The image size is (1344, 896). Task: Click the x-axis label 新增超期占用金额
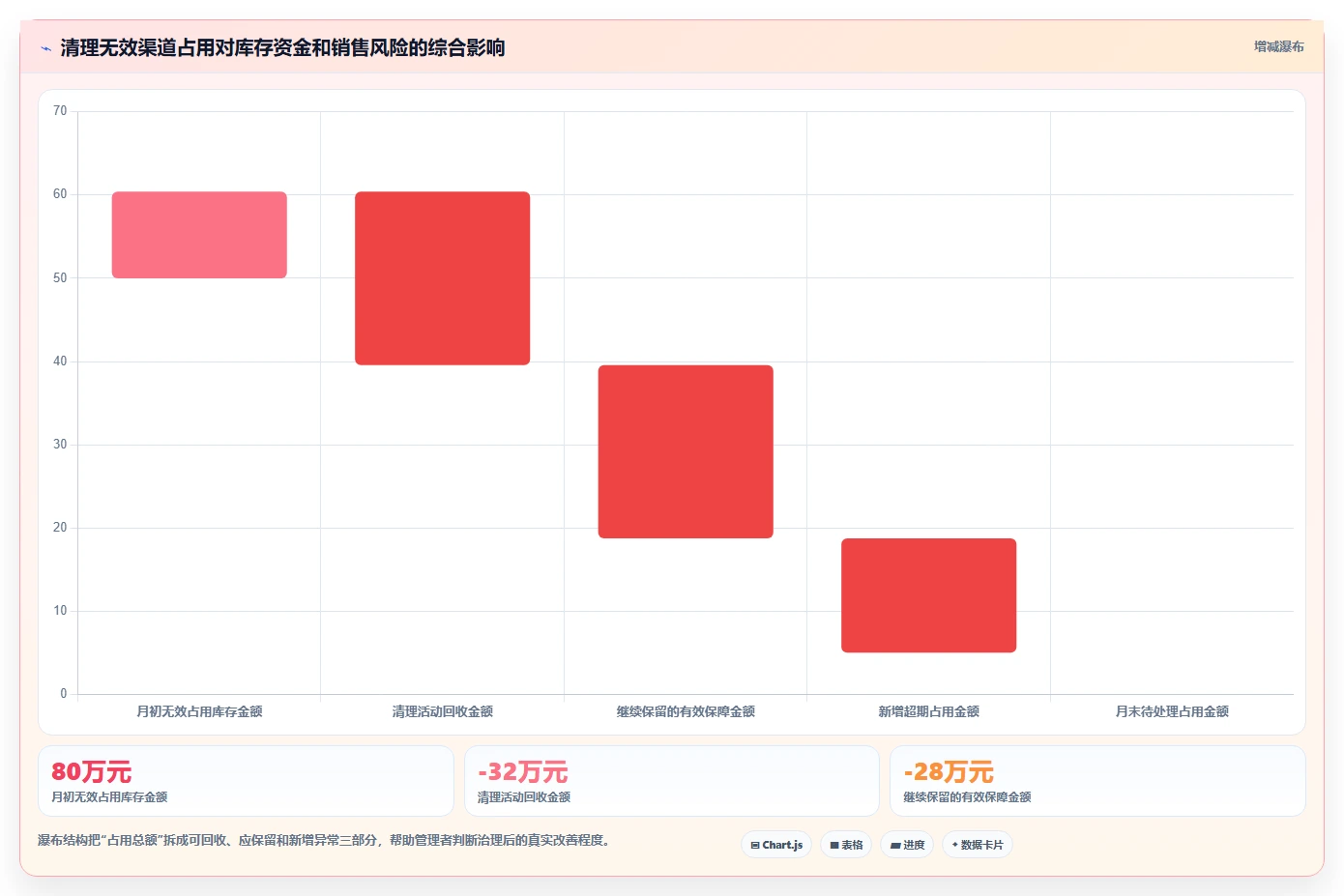pyautogui.click(x=929, y=711)
